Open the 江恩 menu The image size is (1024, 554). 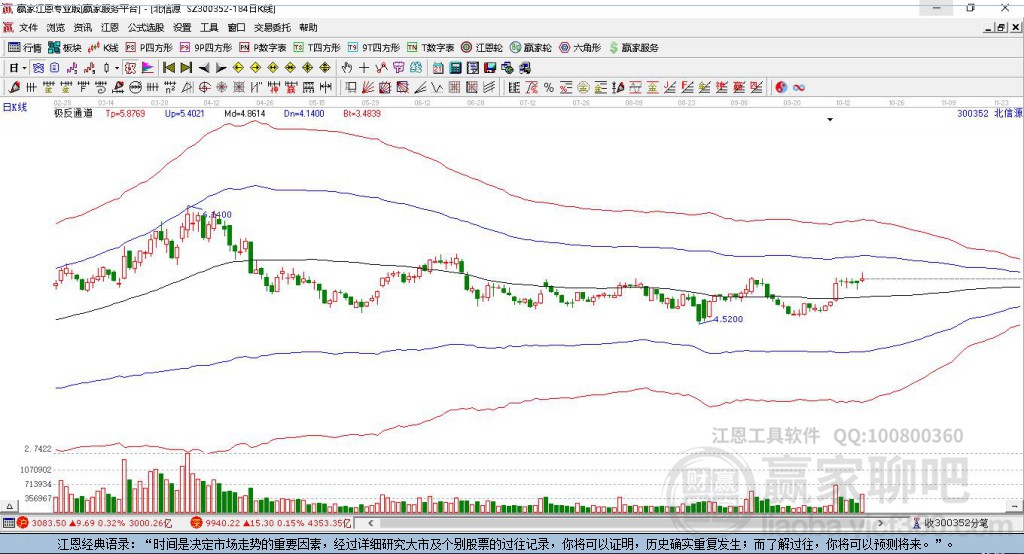[110, 27]
